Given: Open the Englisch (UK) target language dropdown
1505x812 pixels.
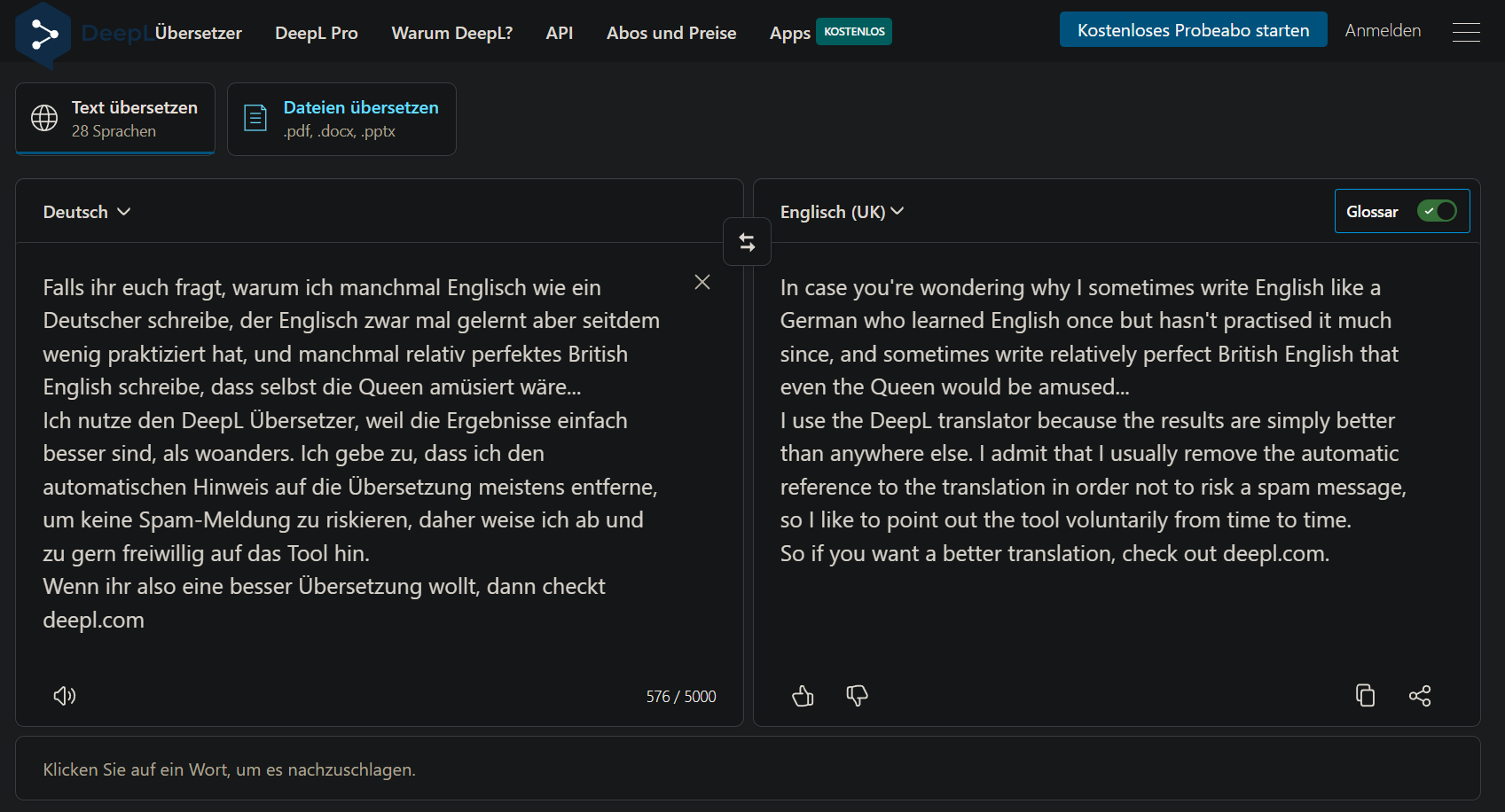Looking at the screenshot, I should [x=842, y=212].
